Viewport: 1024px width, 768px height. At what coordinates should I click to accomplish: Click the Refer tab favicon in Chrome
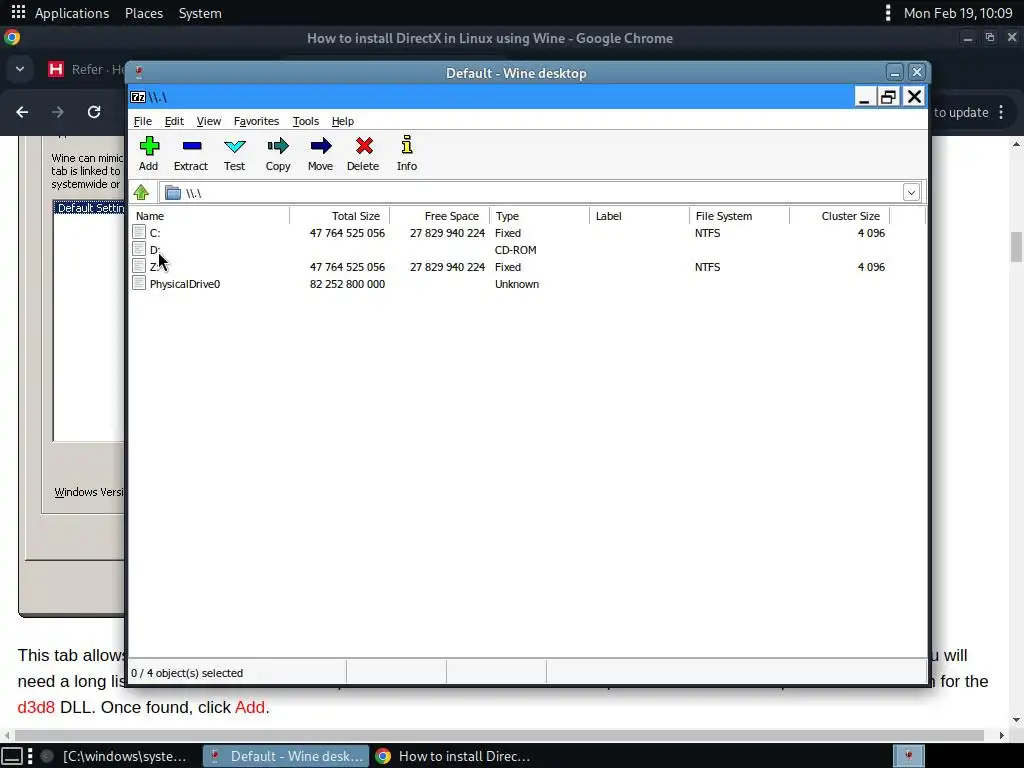click(56, 69)
